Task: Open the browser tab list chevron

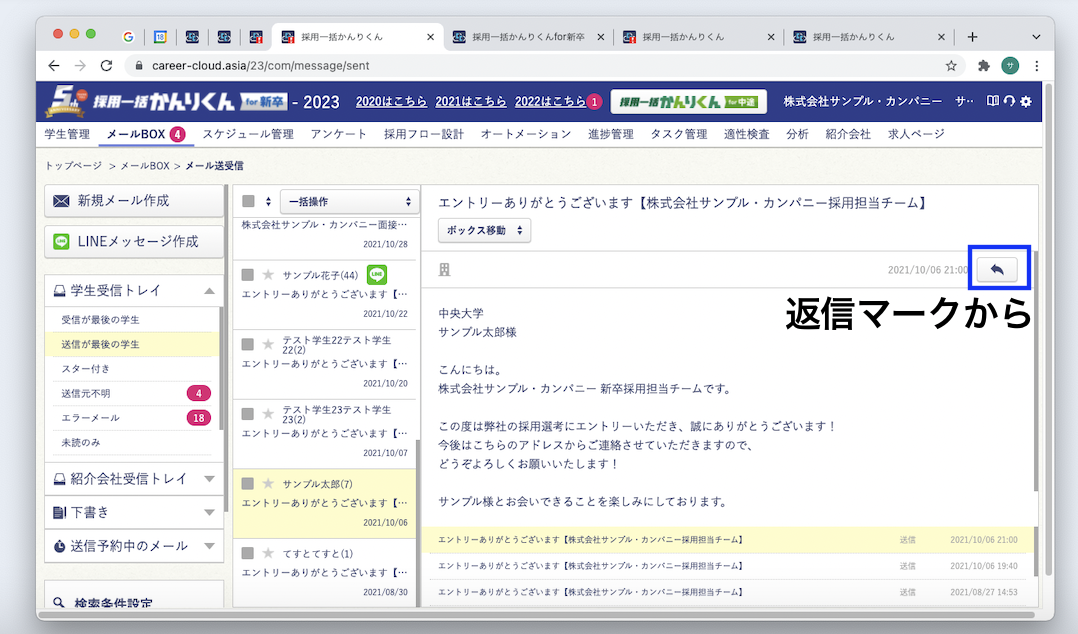Action: (x=1036, y=36)
